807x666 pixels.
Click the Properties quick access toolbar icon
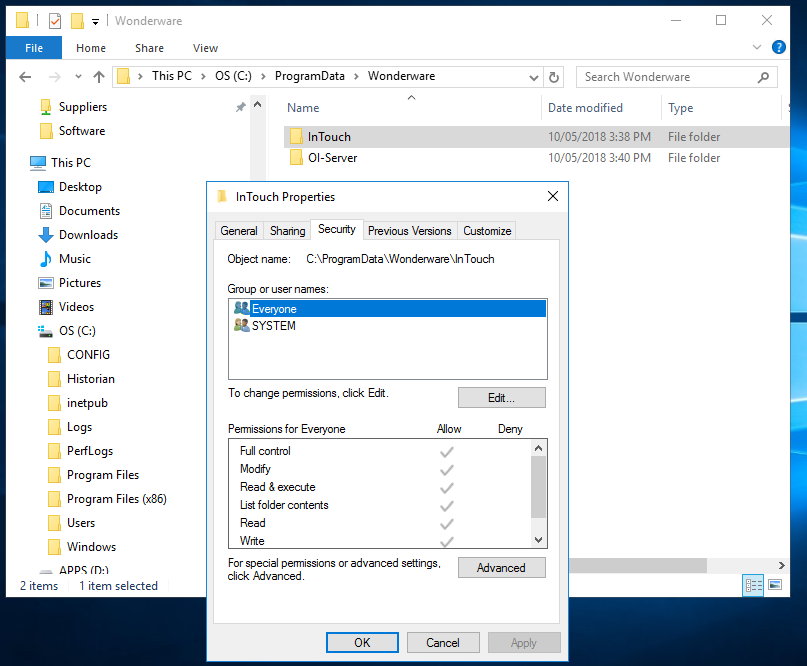point(55,21)
